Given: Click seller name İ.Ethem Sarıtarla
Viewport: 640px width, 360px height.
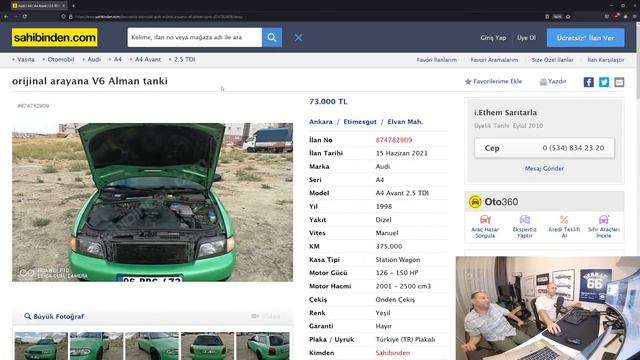Looking at the screenshot, I should tap(505, 113).
